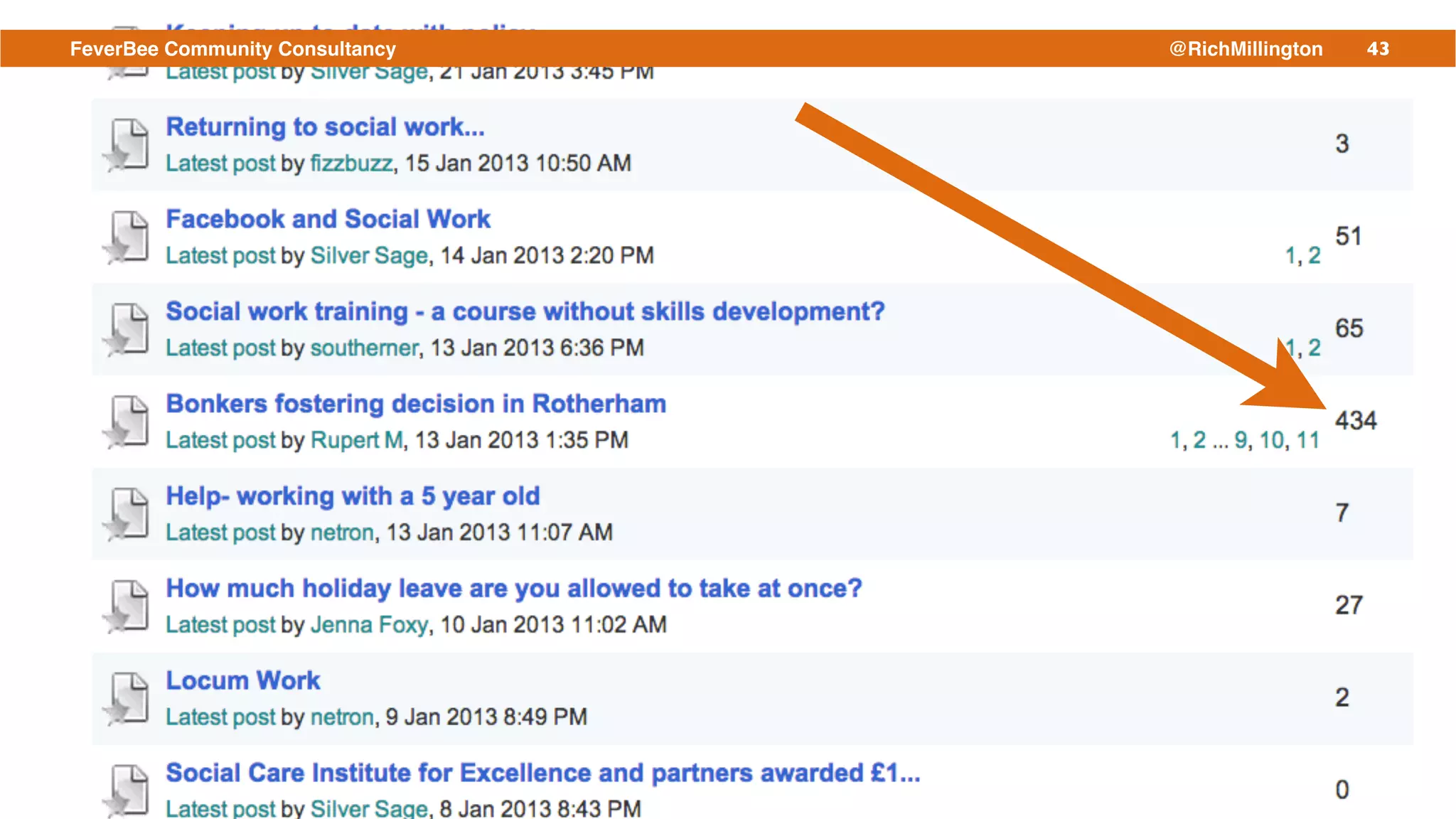Screen dimensions: 1456x819
Task: Open netron profile in 'Locum Work' row
Action: click(x=342, y=717)
